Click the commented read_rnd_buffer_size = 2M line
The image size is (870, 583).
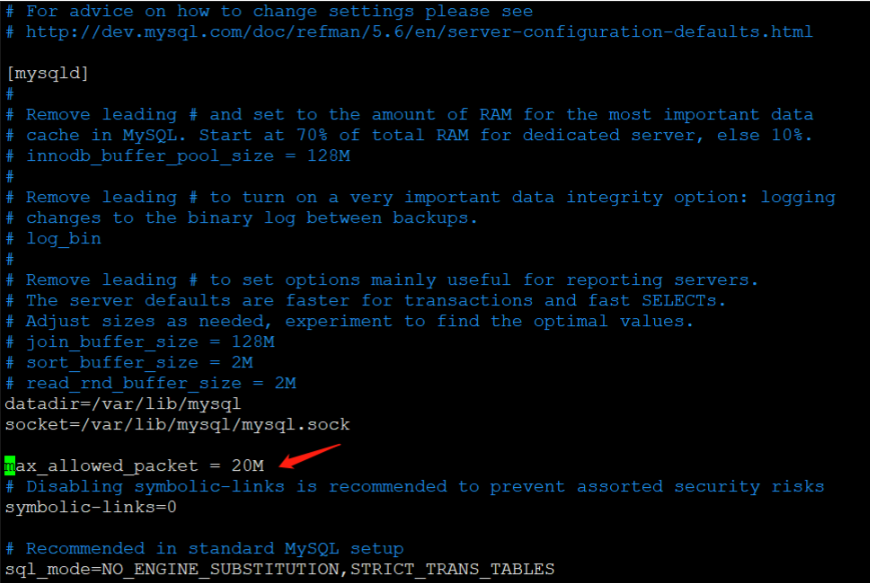(x=150, y=383)
